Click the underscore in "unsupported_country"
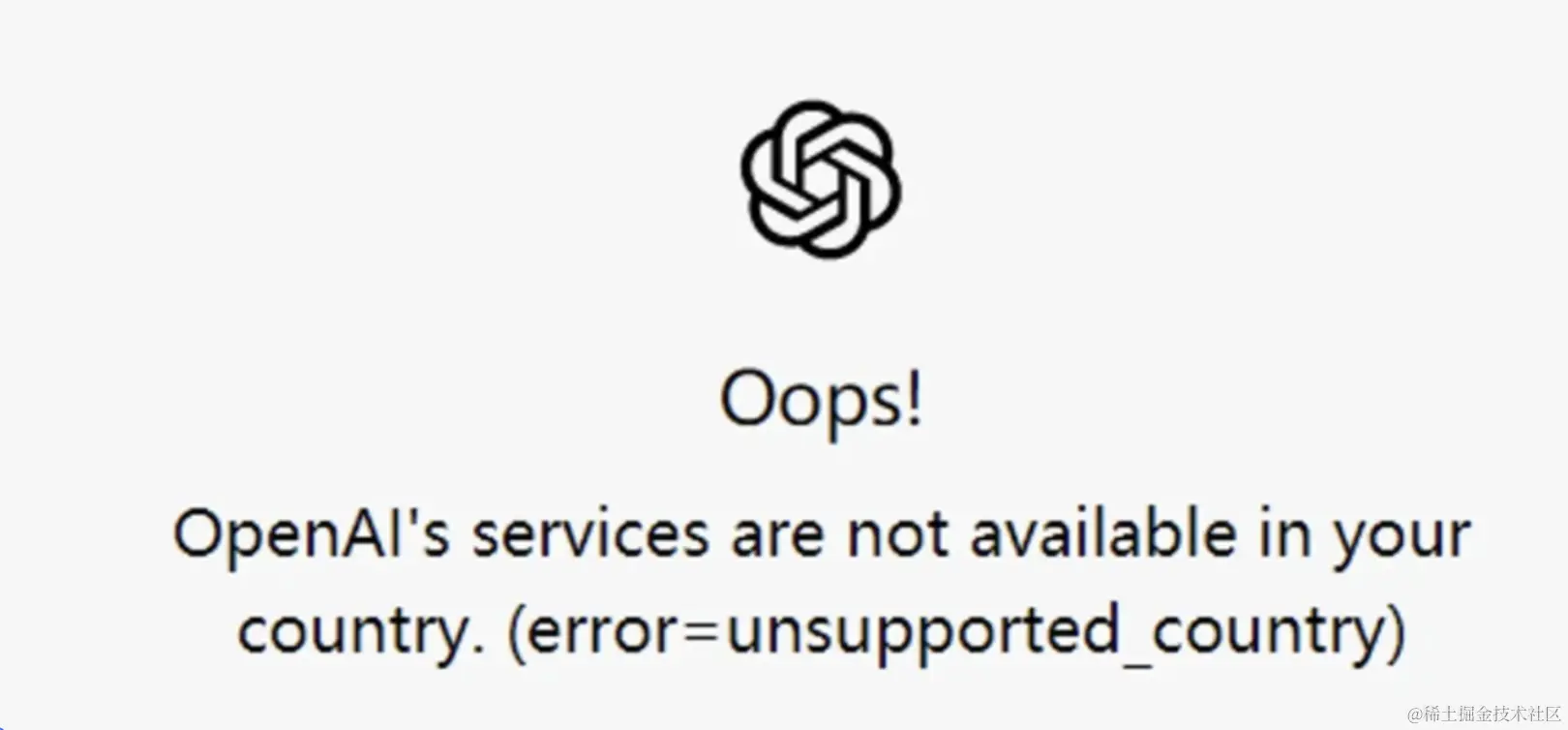This screenshot has width=1568, height=730. click(1135, 666)
